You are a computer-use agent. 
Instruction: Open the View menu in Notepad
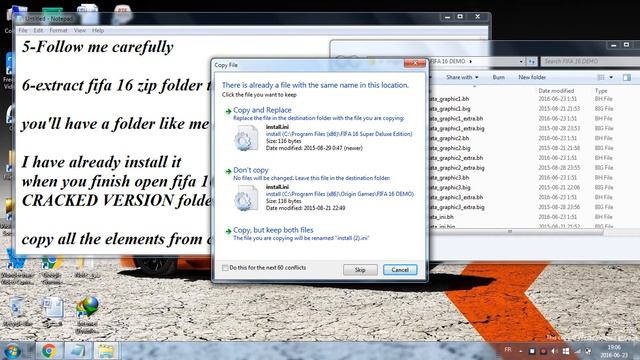(x=80, y=31)
